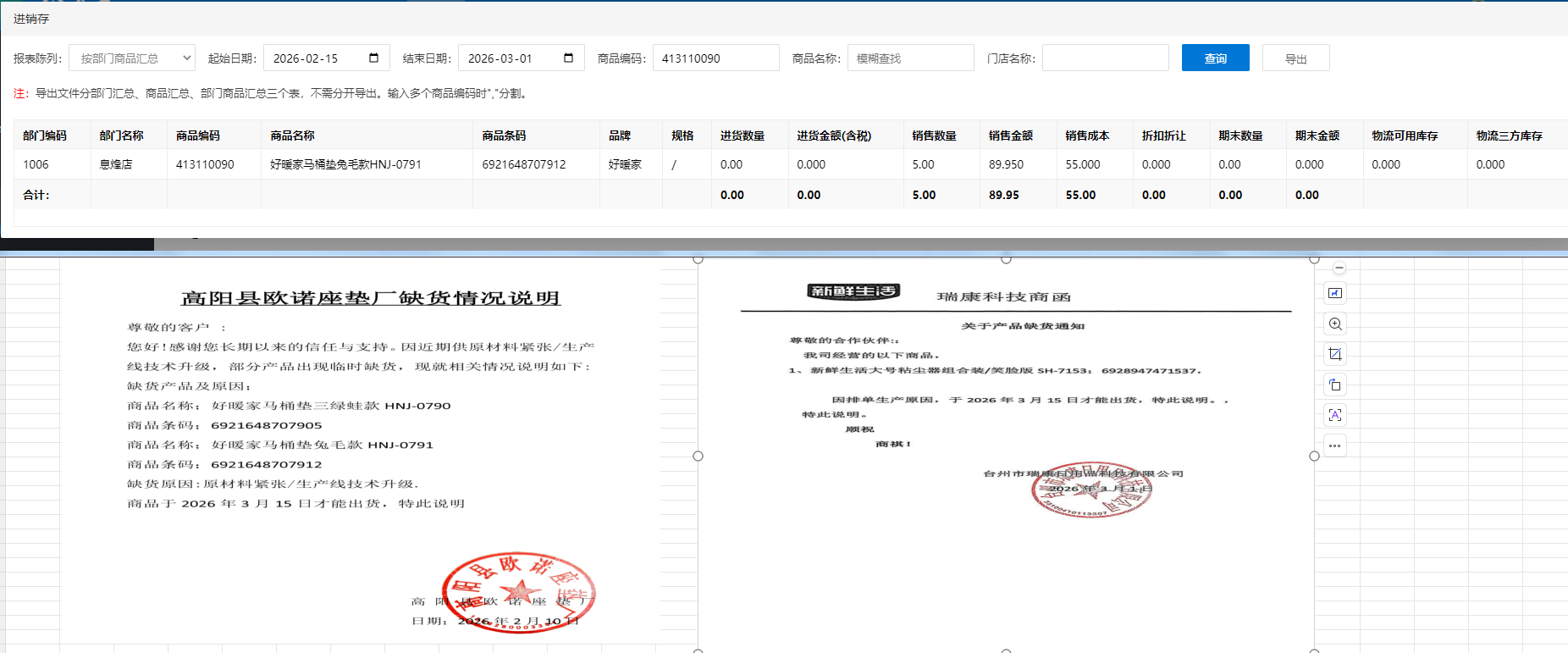
Task: Open the three-dot more options icon
Action: click(1335, 445)
